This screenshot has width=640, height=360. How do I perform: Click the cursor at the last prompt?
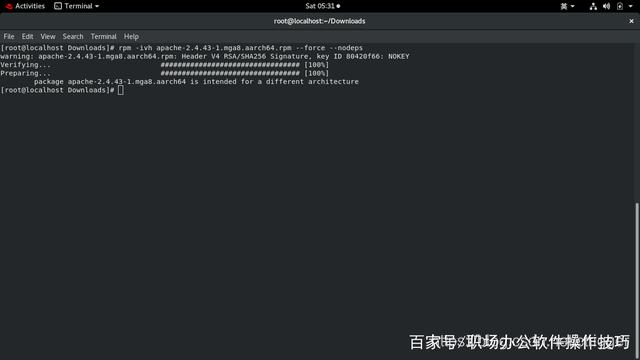pyautogui.click(x=121, y=90)
